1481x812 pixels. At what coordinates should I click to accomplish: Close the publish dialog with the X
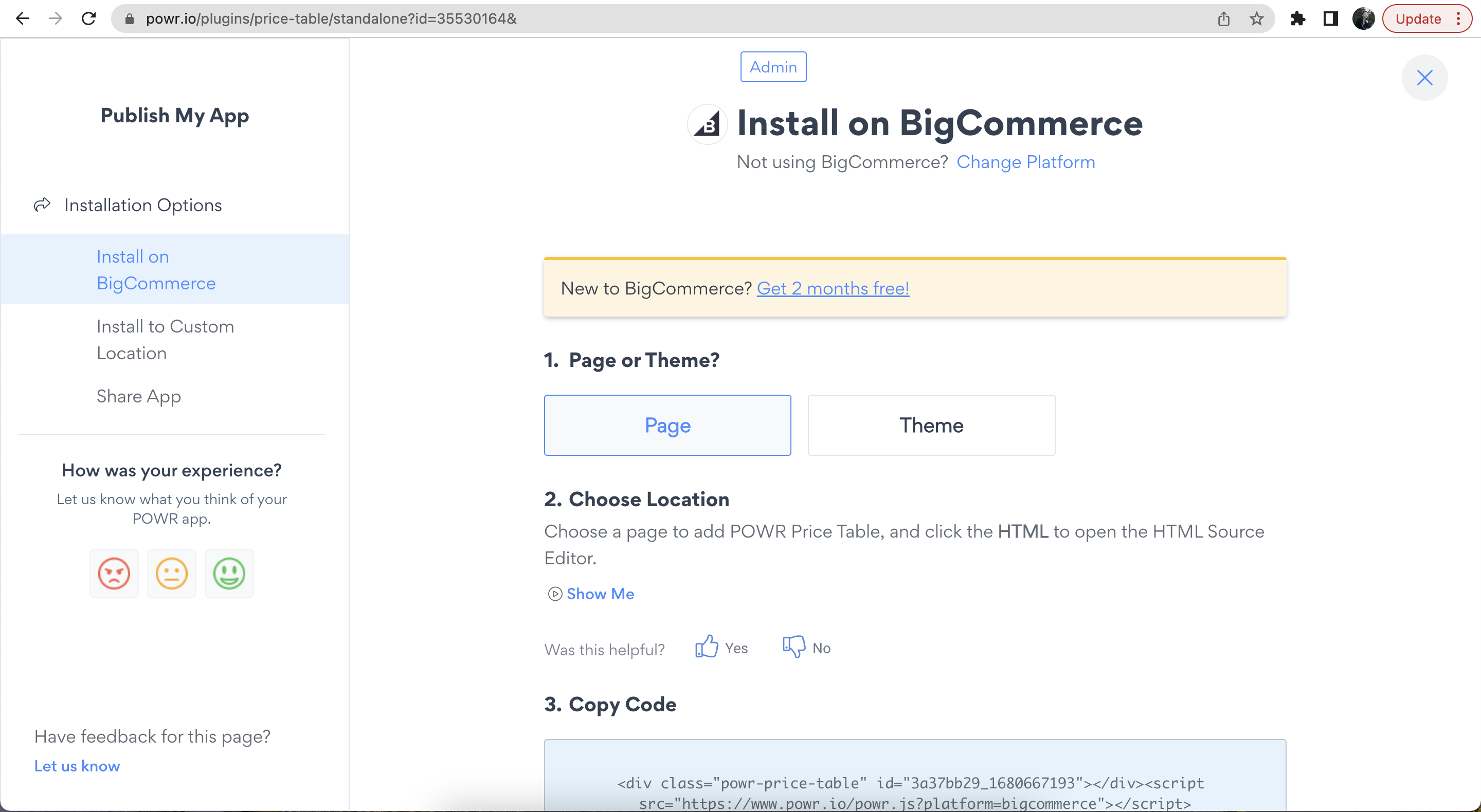click(x=1424, y=78)
